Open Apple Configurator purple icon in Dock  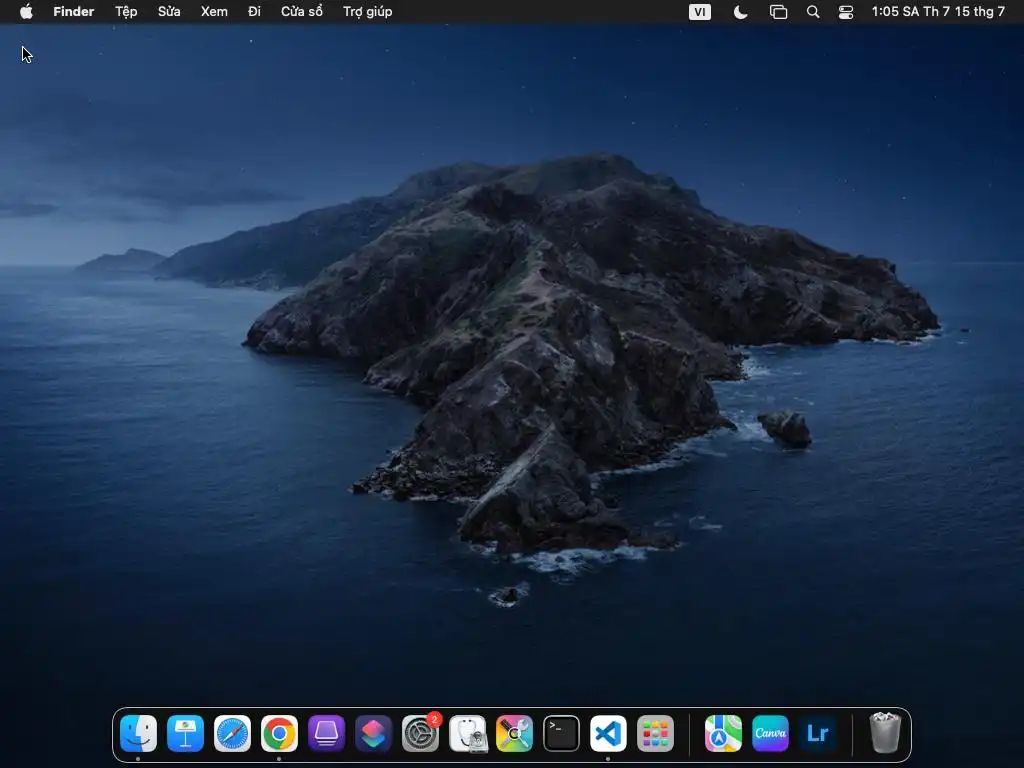327,733
